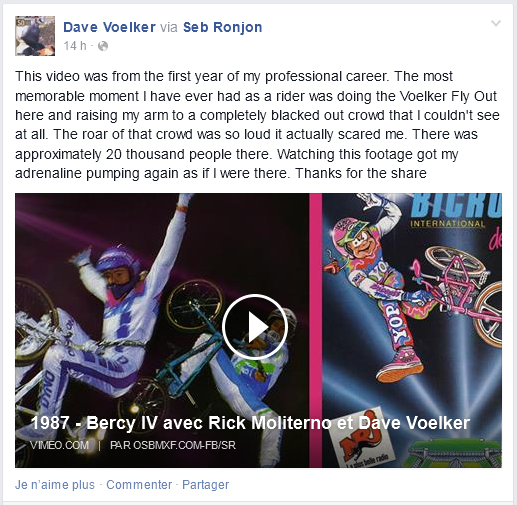
Task: Click the VIMEO.COM source label
Action: tap(59, 445)
